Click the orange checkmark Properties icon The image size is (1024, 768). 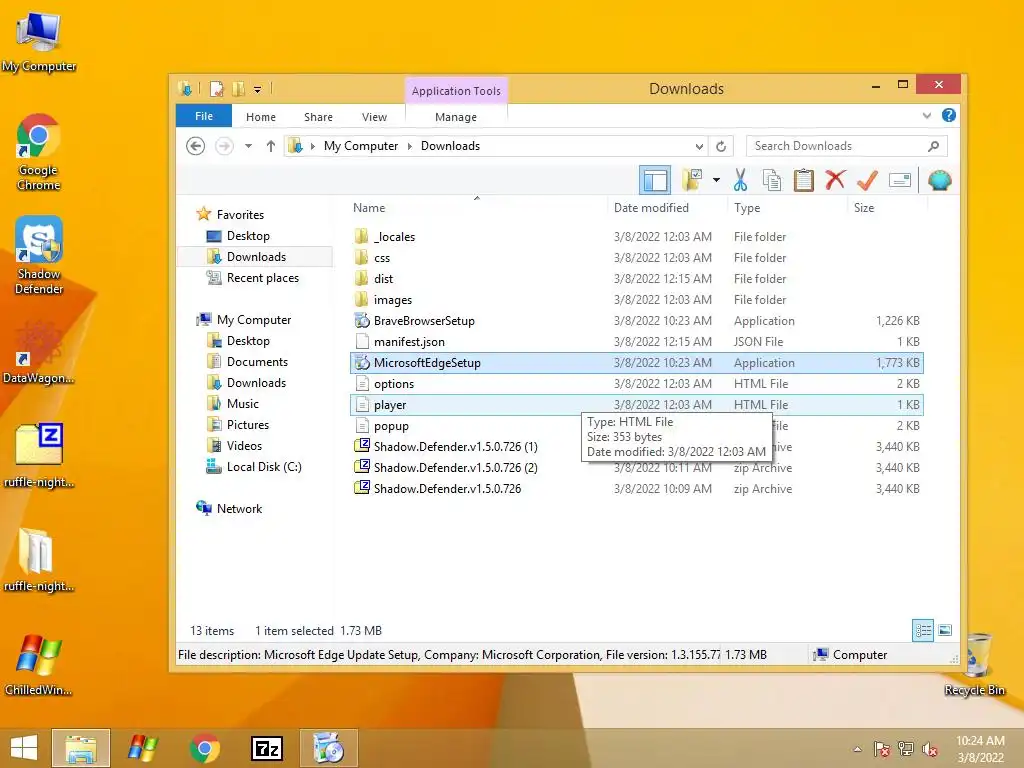pos(867,180)
